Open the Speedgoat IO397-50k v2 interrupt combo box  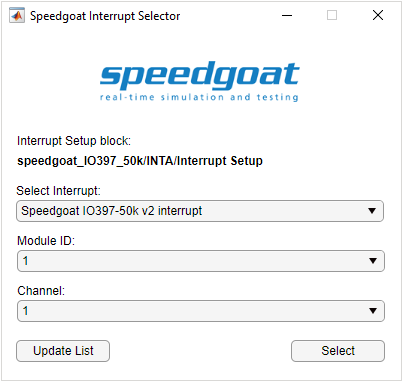(x=200, y=211)
